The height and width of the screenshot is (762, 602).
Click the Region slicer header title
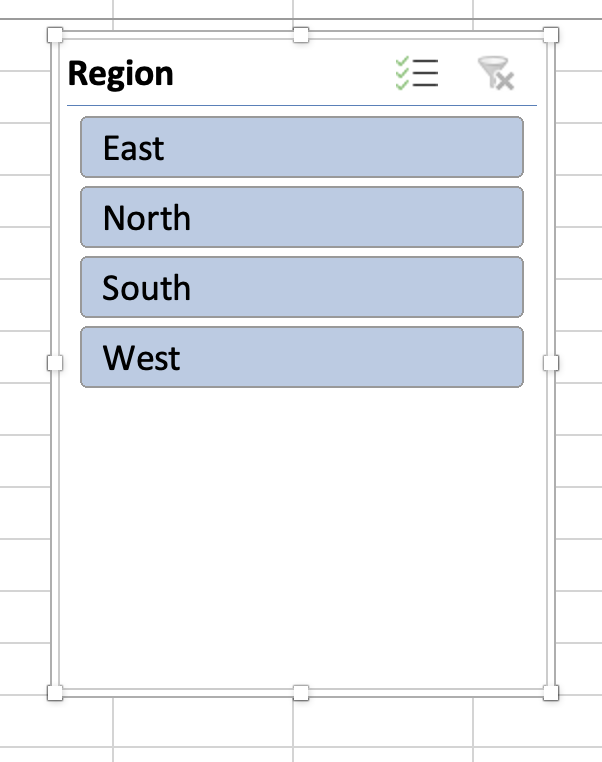(x=121, y=74)
